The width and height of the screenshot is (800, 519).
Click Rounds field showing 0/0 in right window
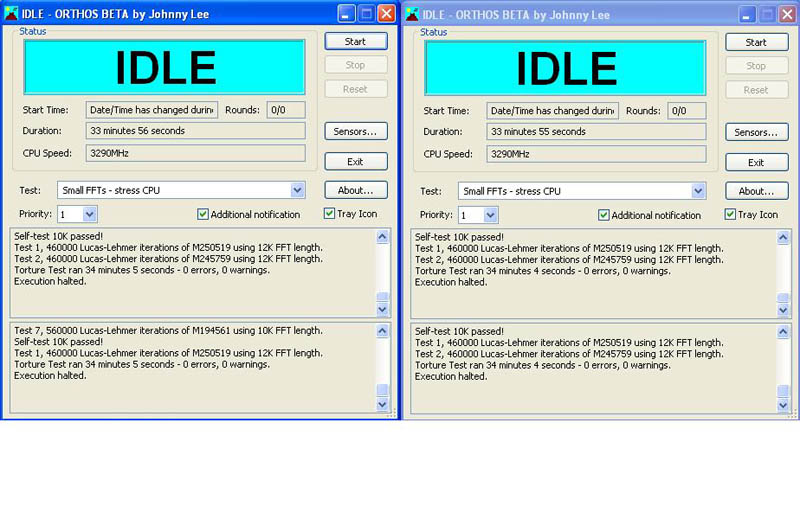click(687, 111)
